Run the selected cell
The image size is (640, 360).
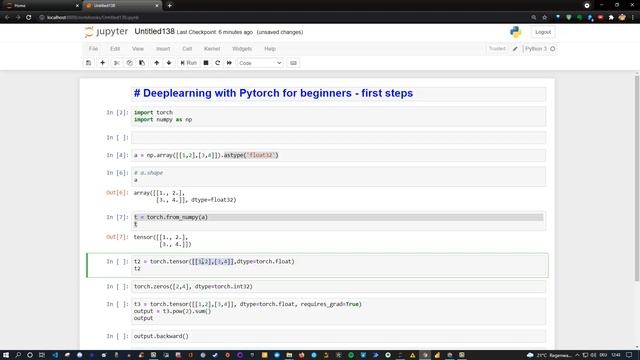[188, 63]
